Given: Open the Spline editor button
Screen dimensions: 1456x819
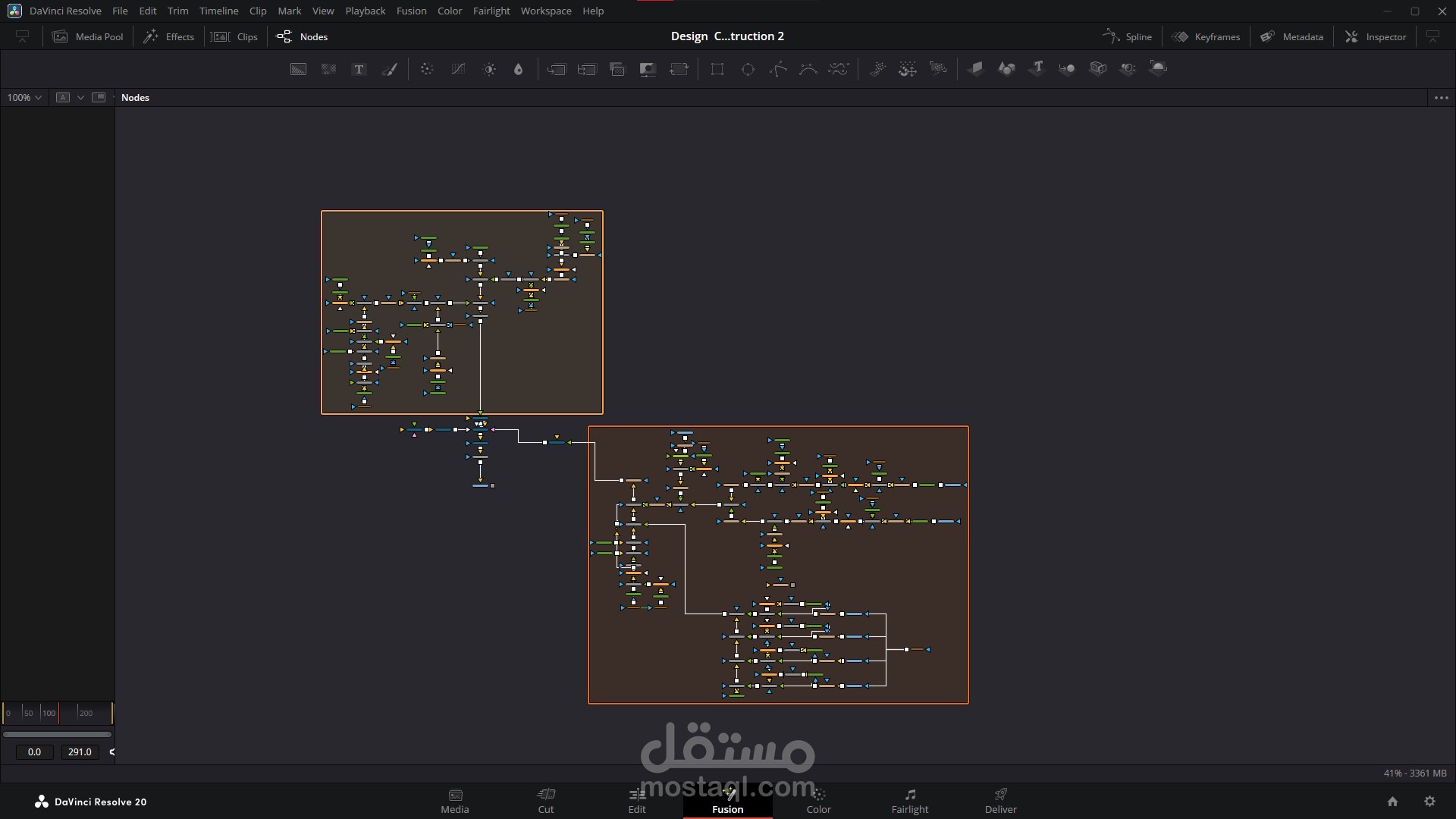Looking at the screenshot, I should tap(1128, 36).
